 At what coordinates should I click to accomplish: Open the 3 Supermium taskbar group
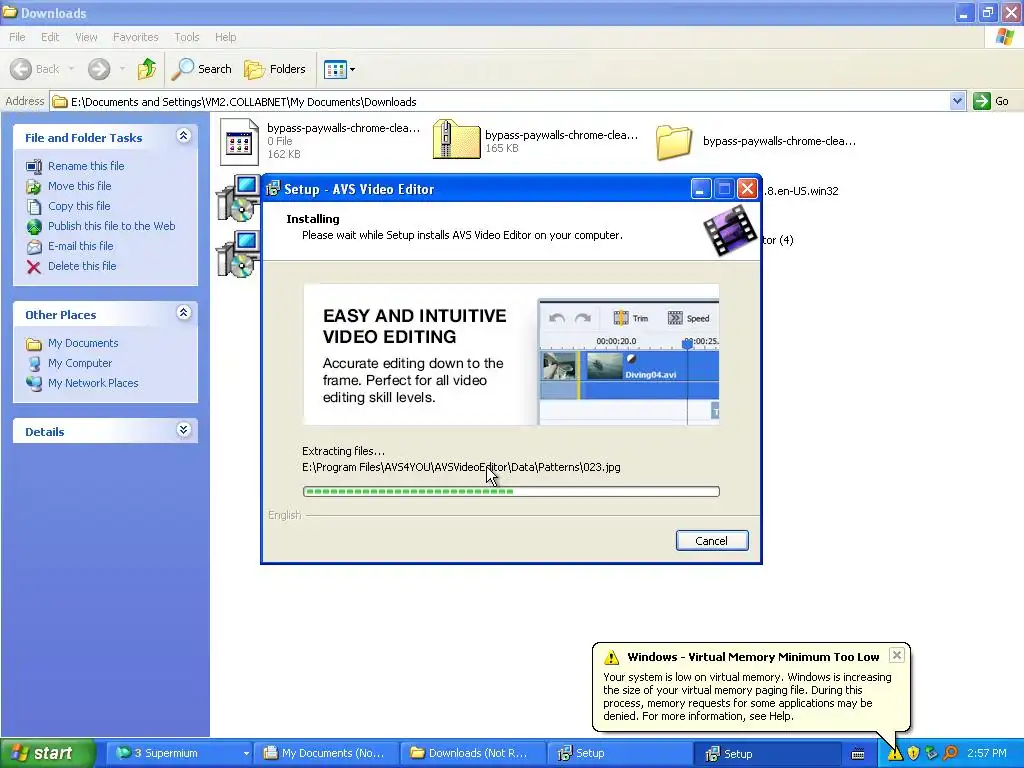coord(181,753)
